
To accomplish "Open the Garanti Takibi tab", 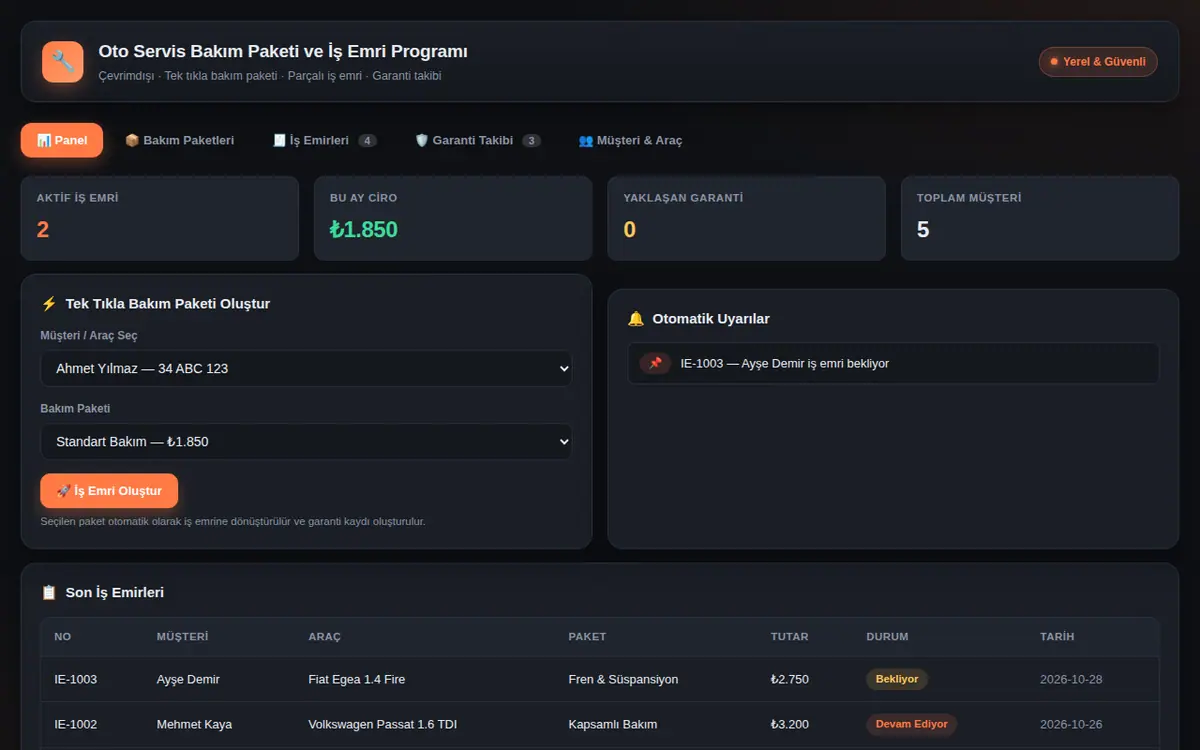I will 478,140.
